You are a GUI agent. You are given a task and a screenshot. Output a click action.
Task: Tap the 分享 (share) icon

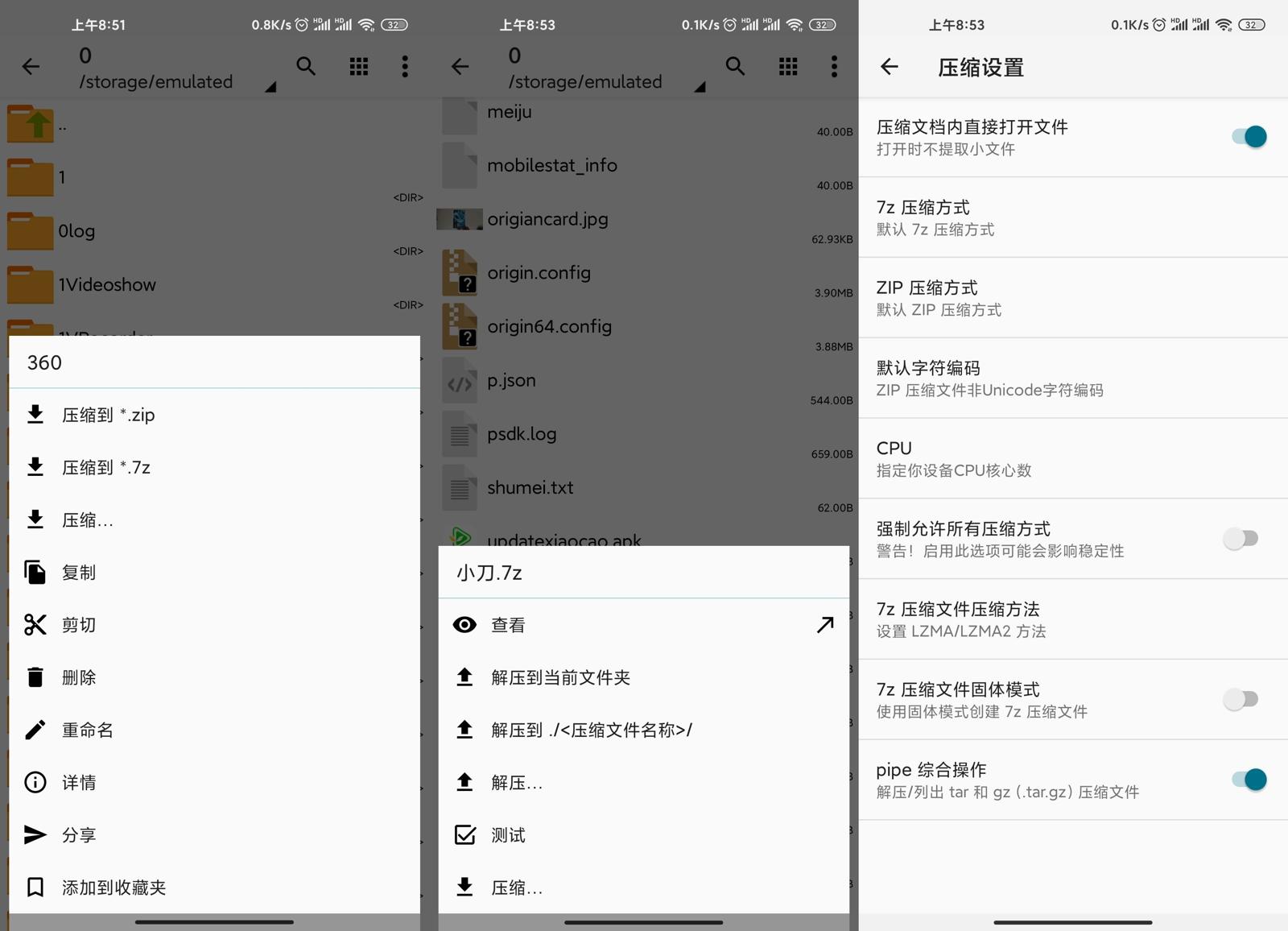(x=35, y=834)
